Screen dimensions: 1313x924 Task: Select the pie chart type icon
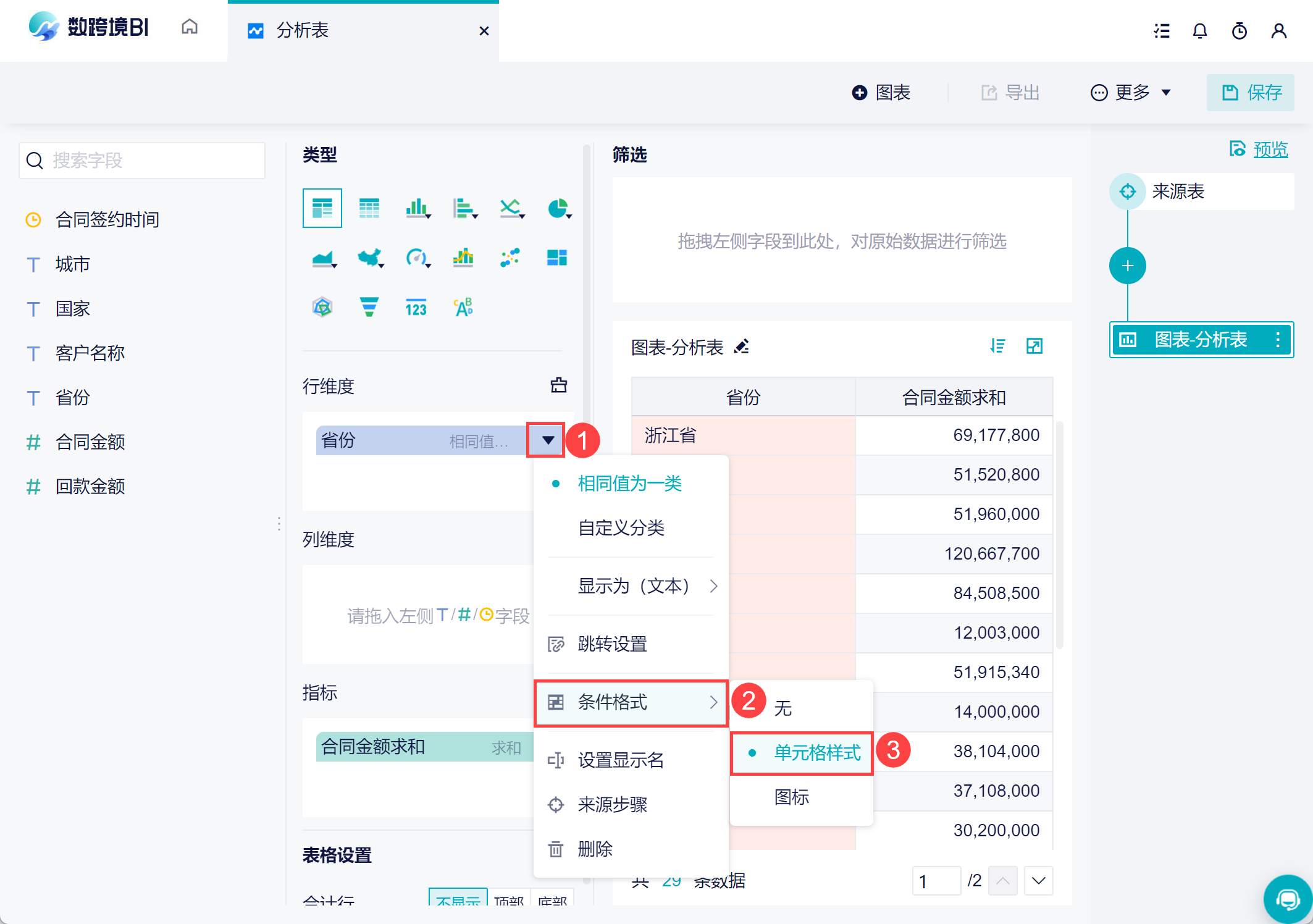(x=558, y=208)
